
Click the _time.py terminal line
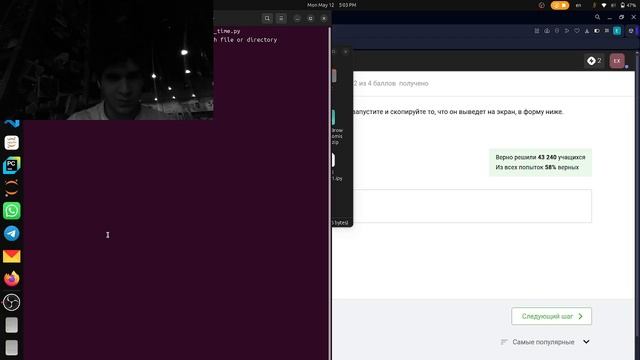pyautogui.click(x=227, y=31)
